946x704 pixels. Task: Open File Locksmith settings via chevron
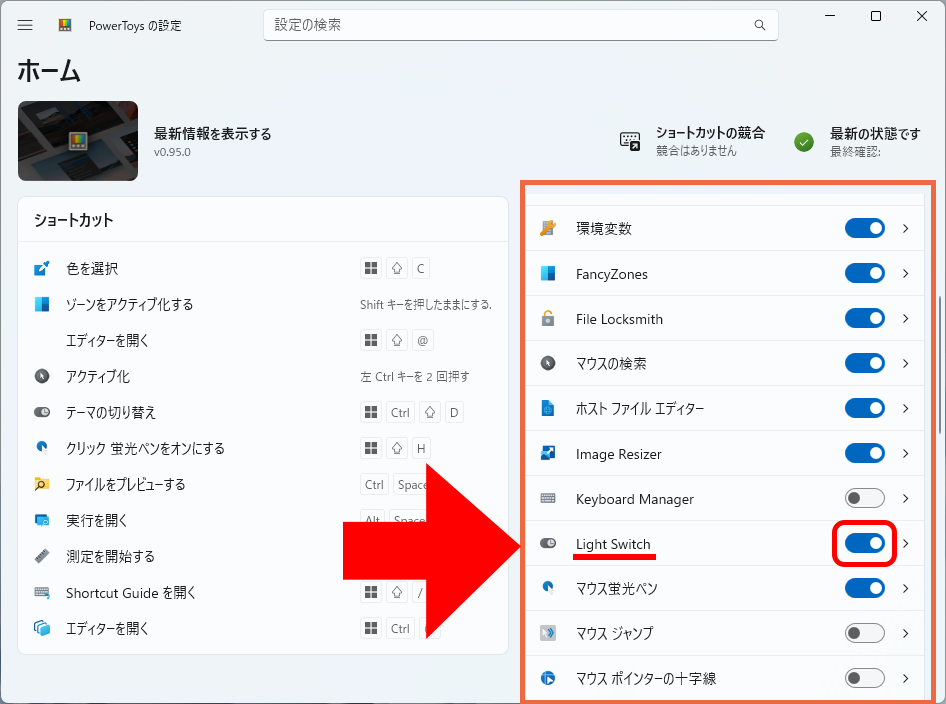click(906, 319)
